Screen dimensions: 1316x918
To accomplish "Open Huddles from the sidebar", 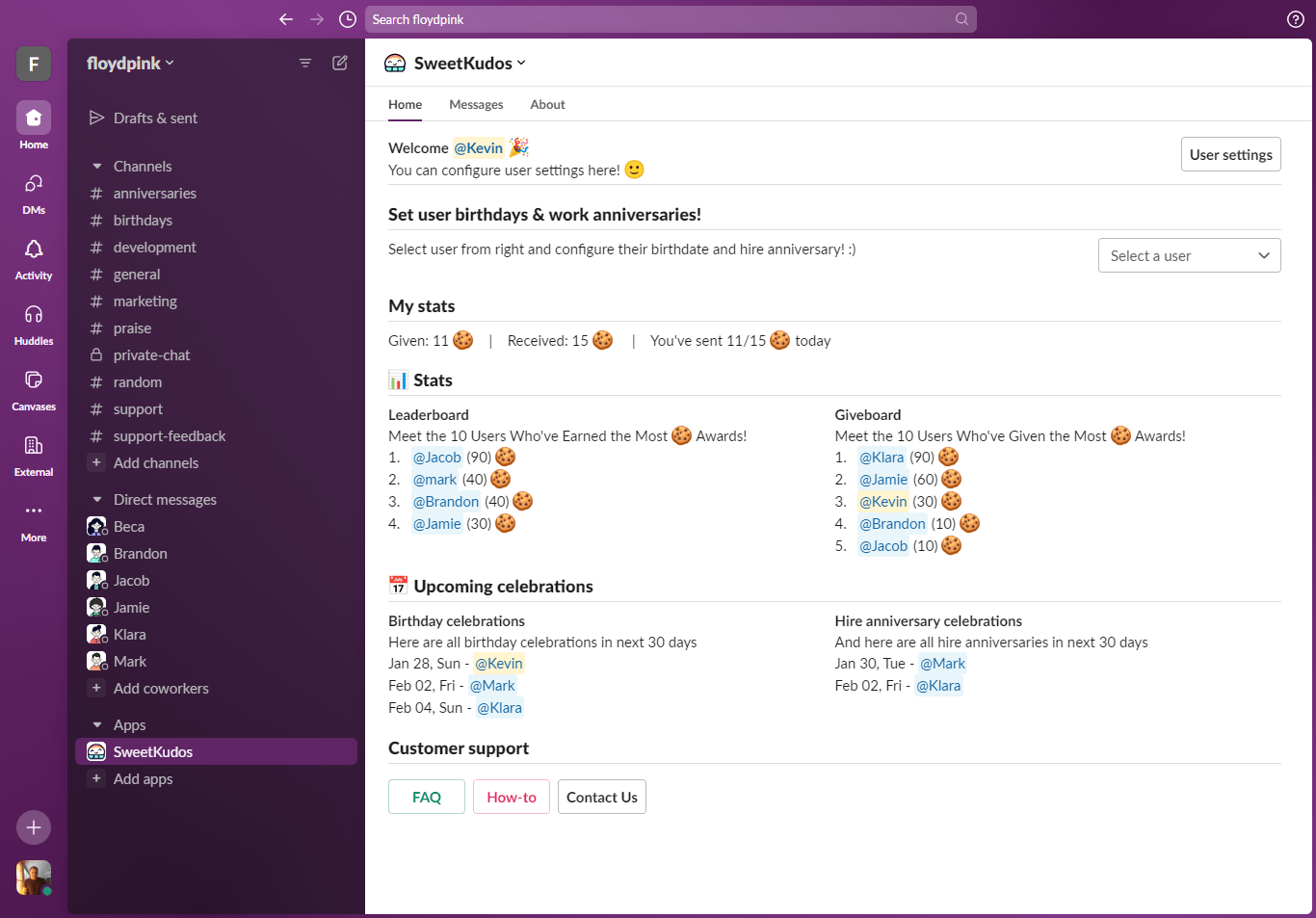I will [34, 316].
